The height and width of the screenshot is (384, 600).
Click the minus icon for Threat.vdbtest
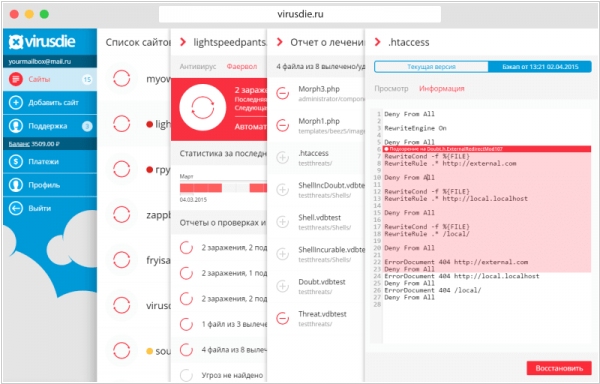[282, 318]
